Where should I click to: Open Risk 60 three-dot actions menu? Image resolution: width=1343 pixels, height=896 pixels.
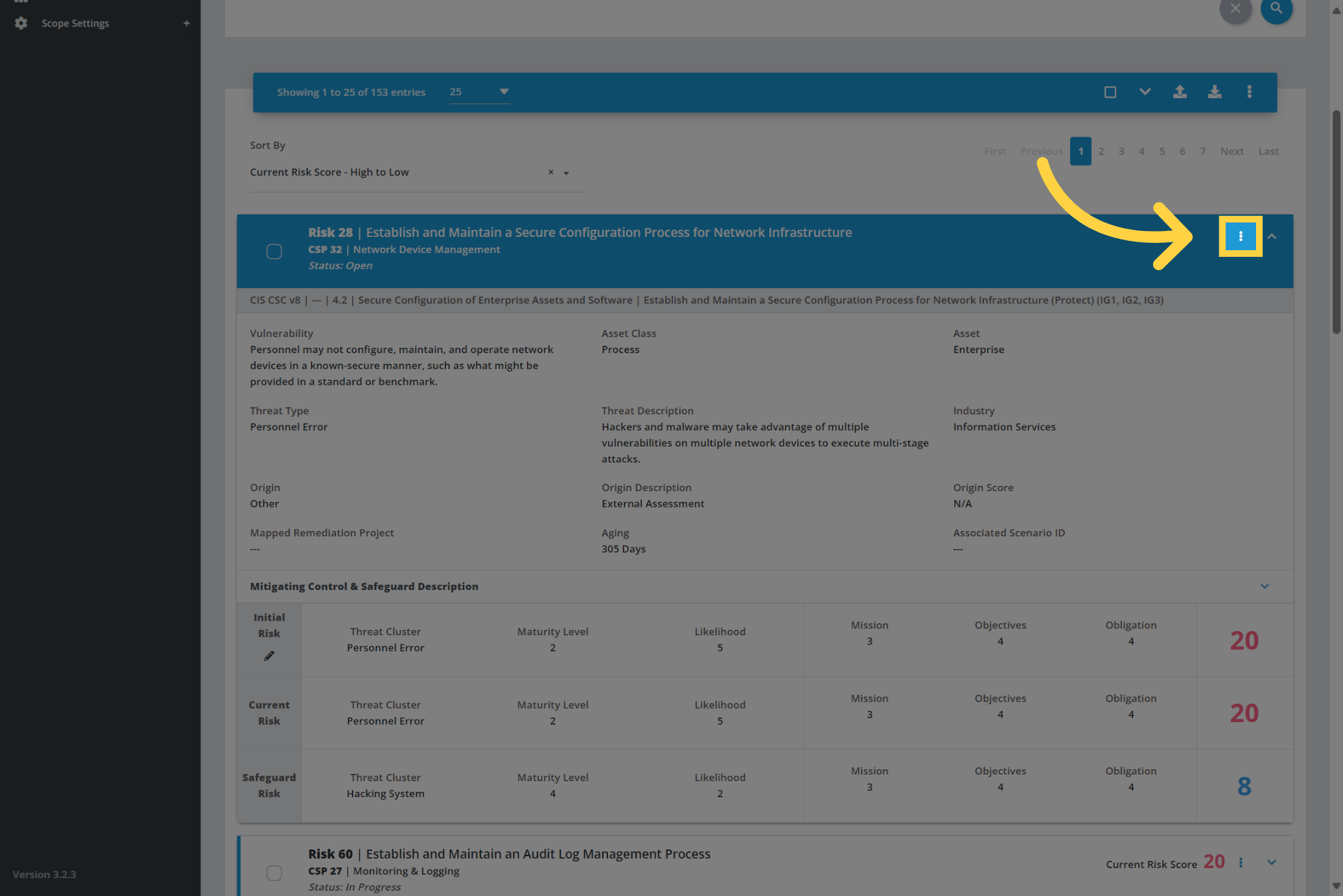click(1240, 862)
